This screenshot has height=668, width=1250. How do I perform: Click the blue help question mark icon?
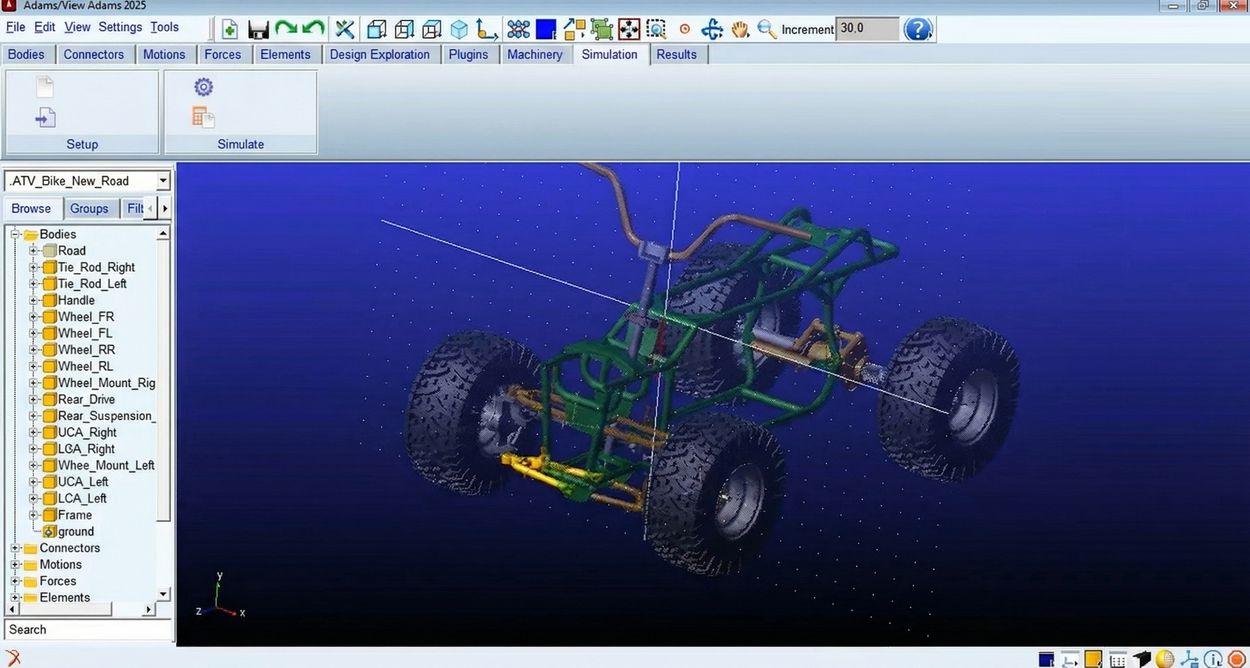917,29
